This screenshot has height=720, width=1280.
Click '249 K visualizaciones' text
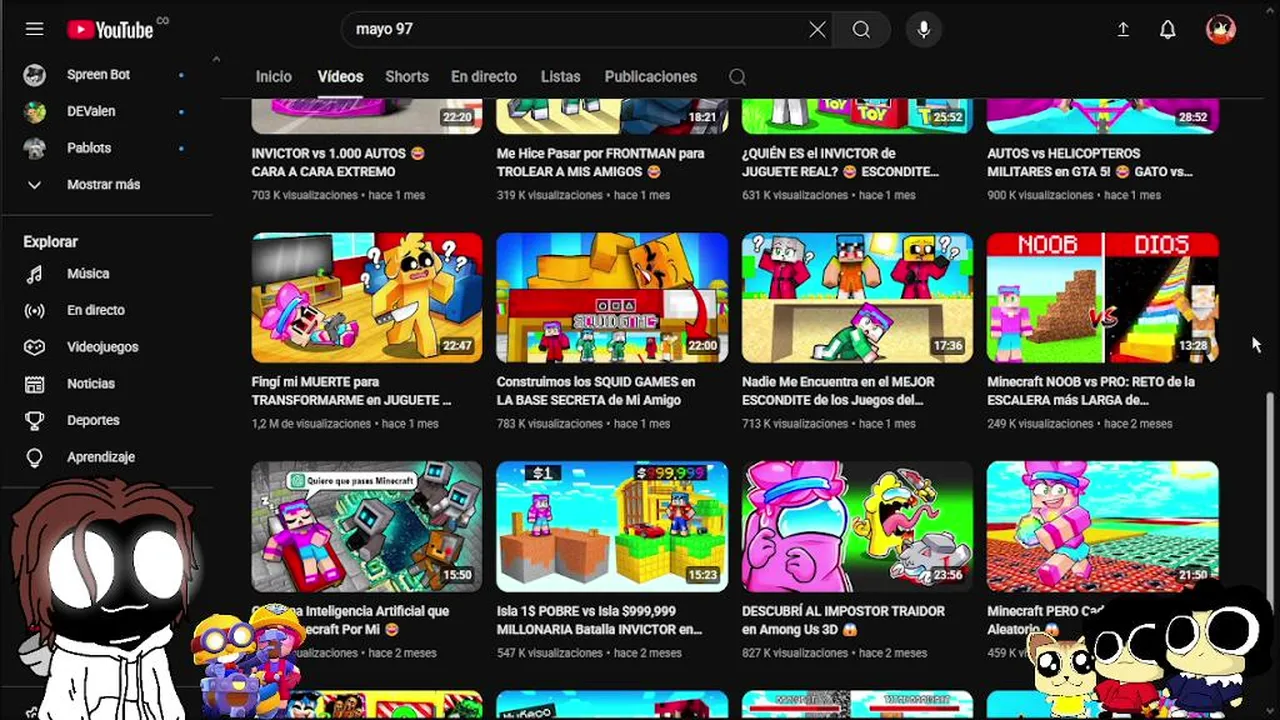click(1040, 424)
